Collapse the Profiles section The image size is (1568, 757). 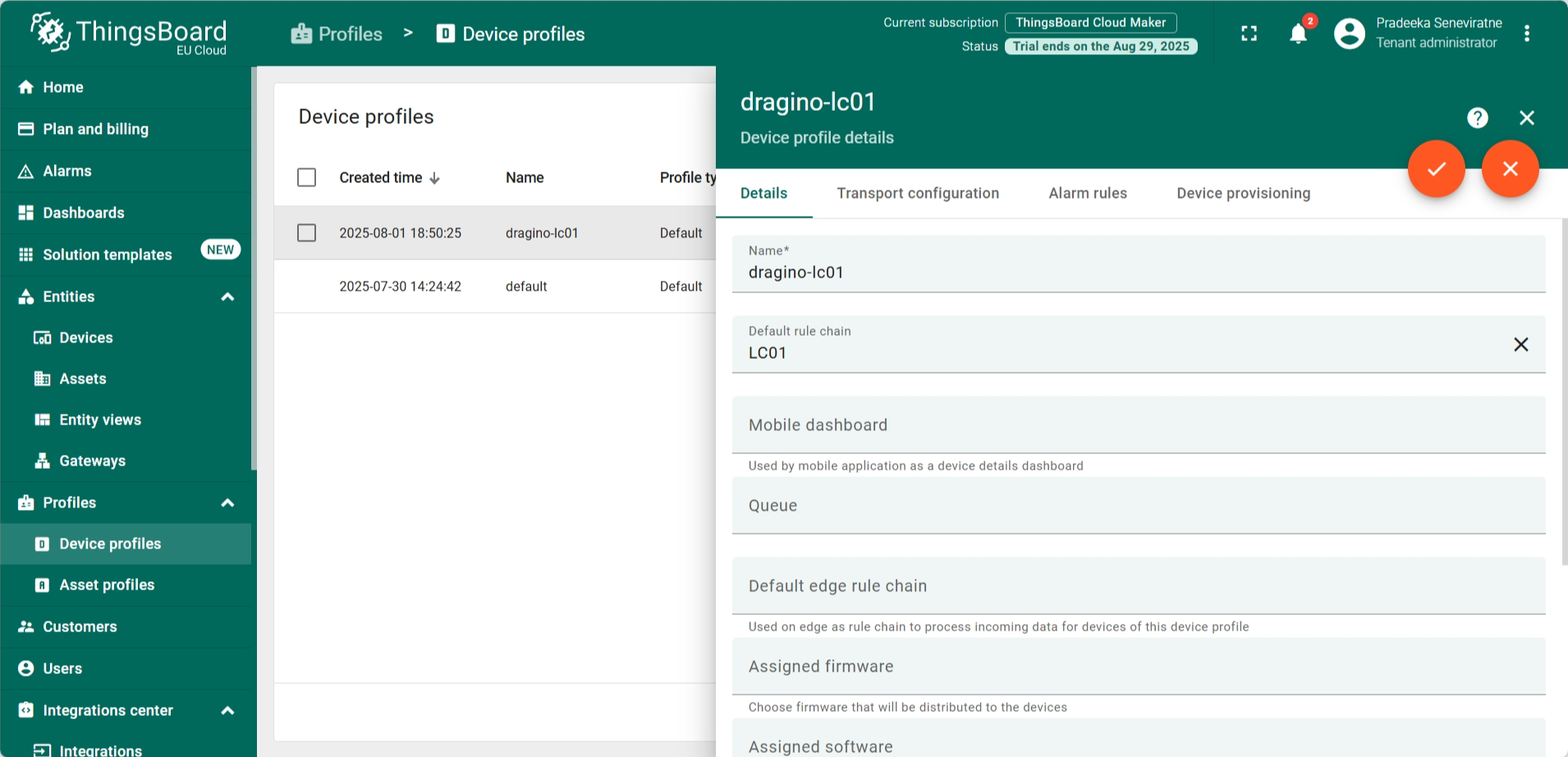pos(228,502)
